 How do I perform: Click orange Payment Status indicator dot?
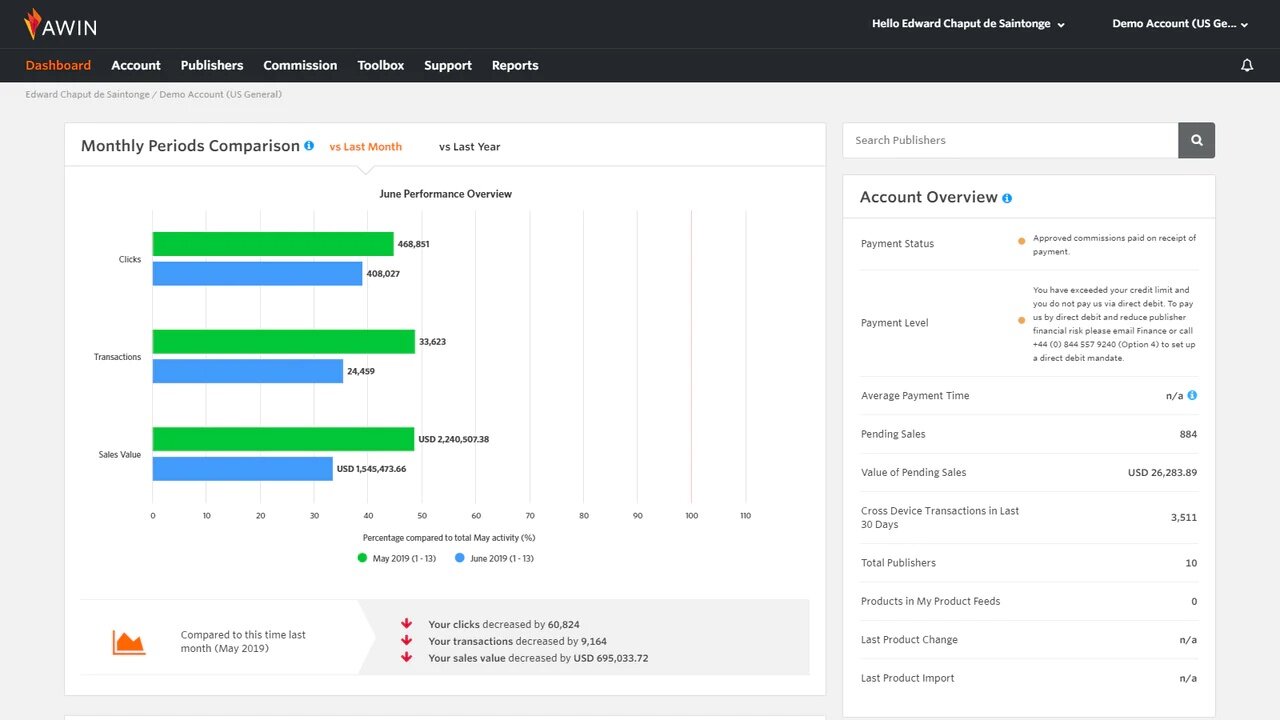[x=1021, y=241]
